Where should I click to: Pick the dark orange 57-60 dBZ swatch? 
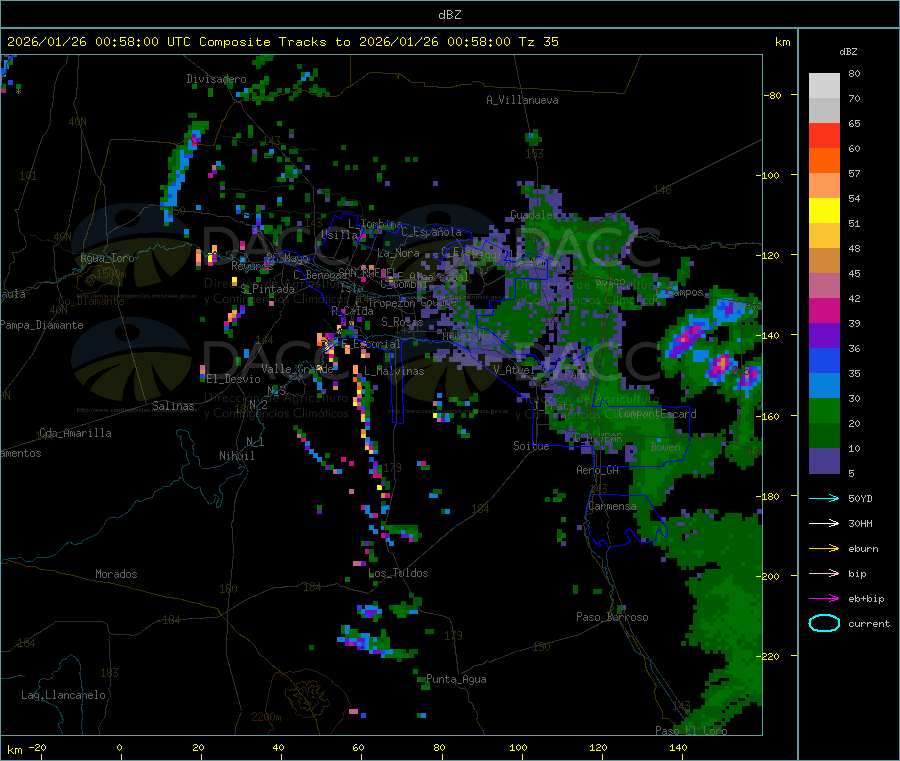(x=824, y=161)
